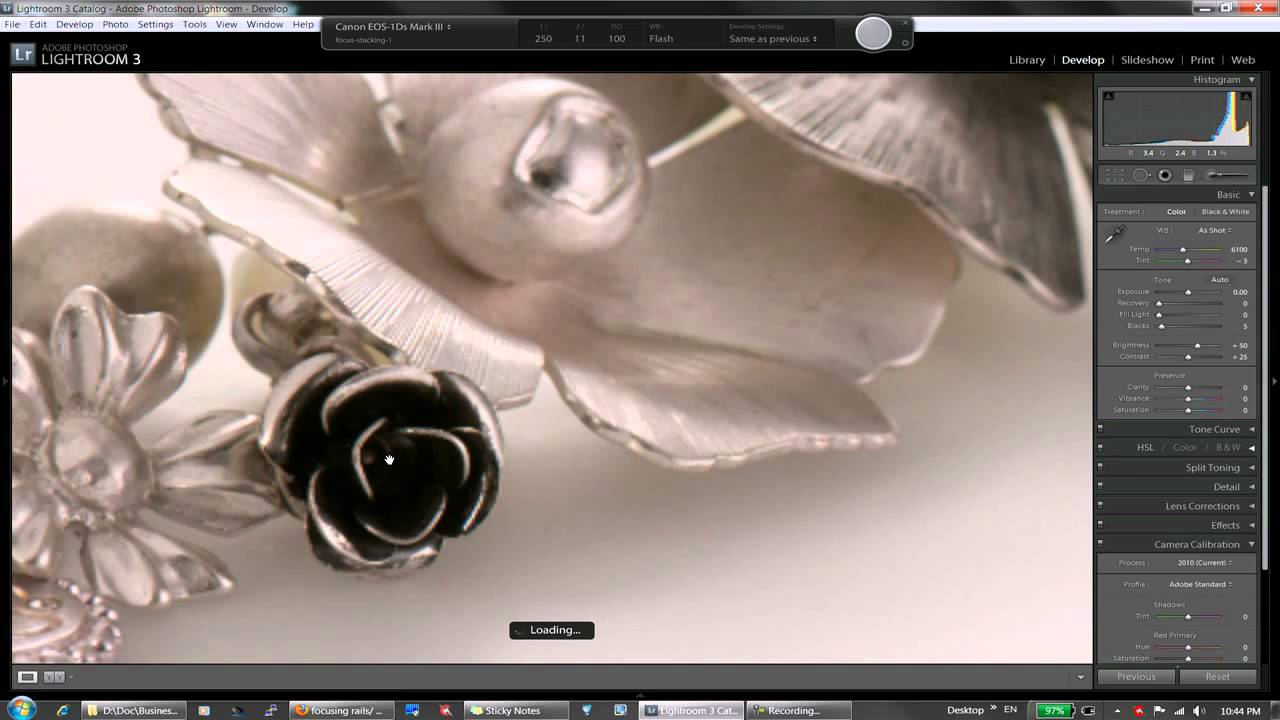Click the Temp slider handle
The image size is (1280, 720).
point(1183,249)
